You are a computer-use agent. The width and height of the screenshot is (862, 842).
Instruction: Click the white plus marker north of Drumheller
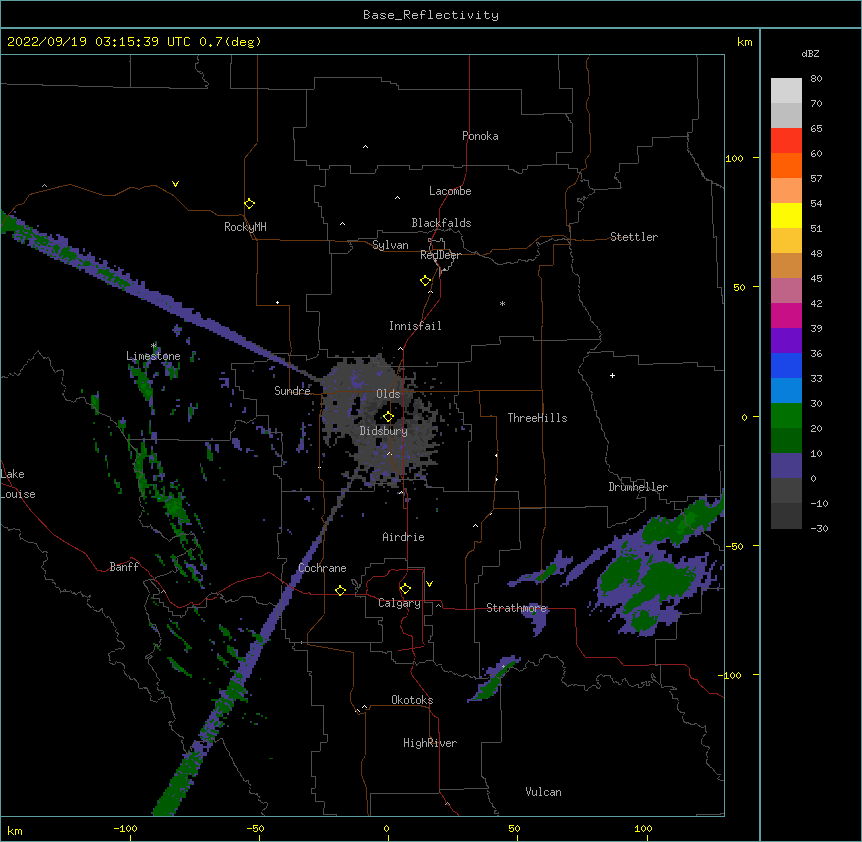[x=612, y=375]
